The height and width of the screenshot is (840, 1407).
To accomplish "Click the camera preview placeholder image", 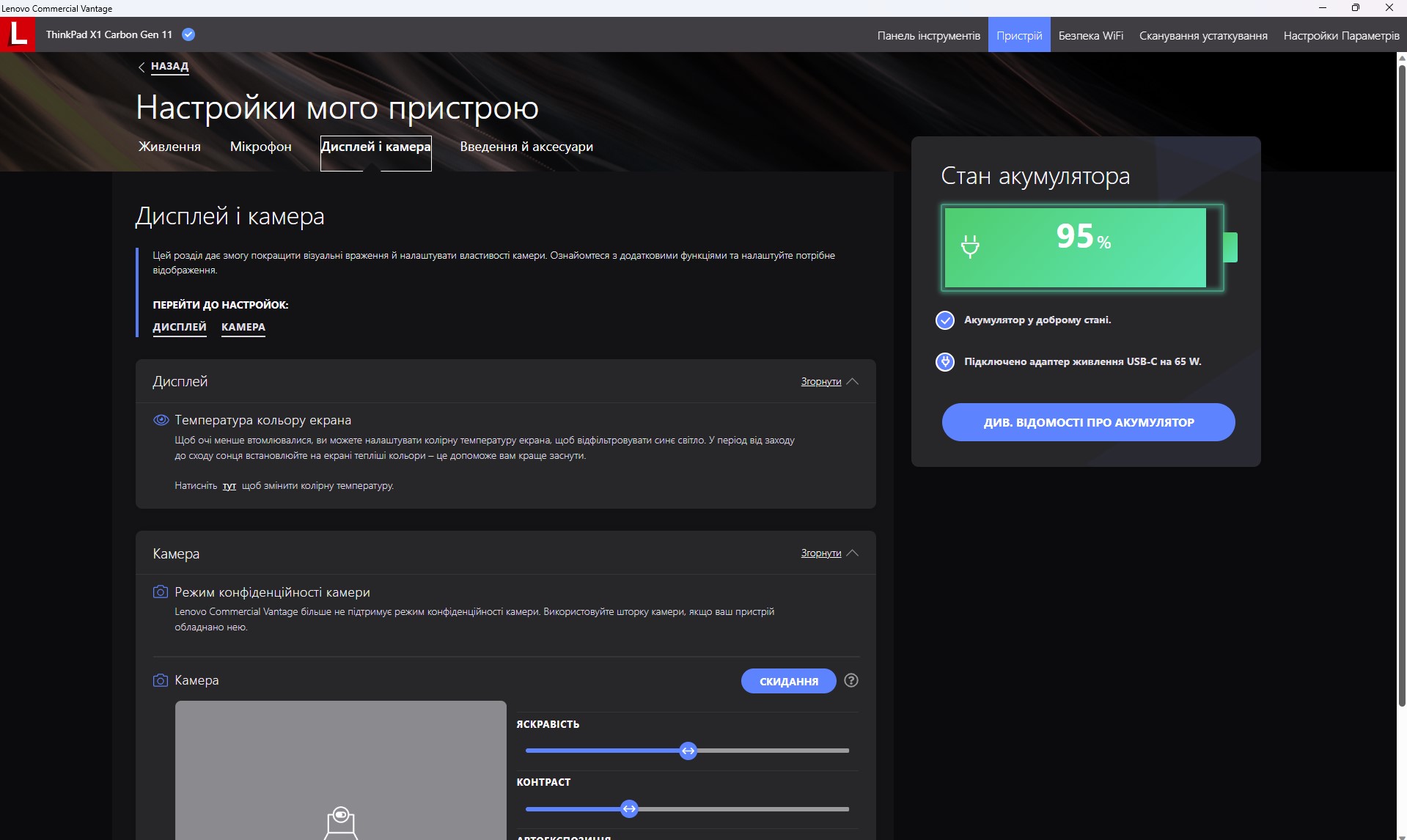I will [340, 770].
